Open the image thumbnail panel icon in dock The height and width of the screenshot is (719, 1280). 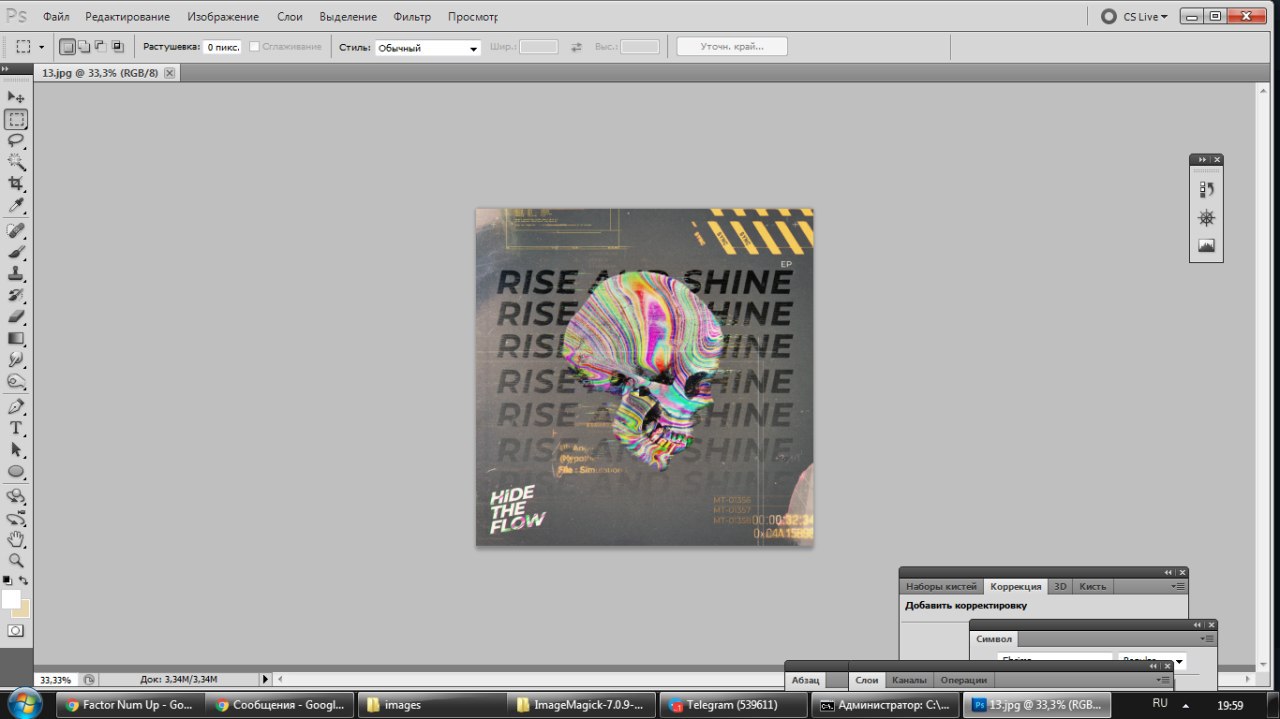[x=1206, y=246]
